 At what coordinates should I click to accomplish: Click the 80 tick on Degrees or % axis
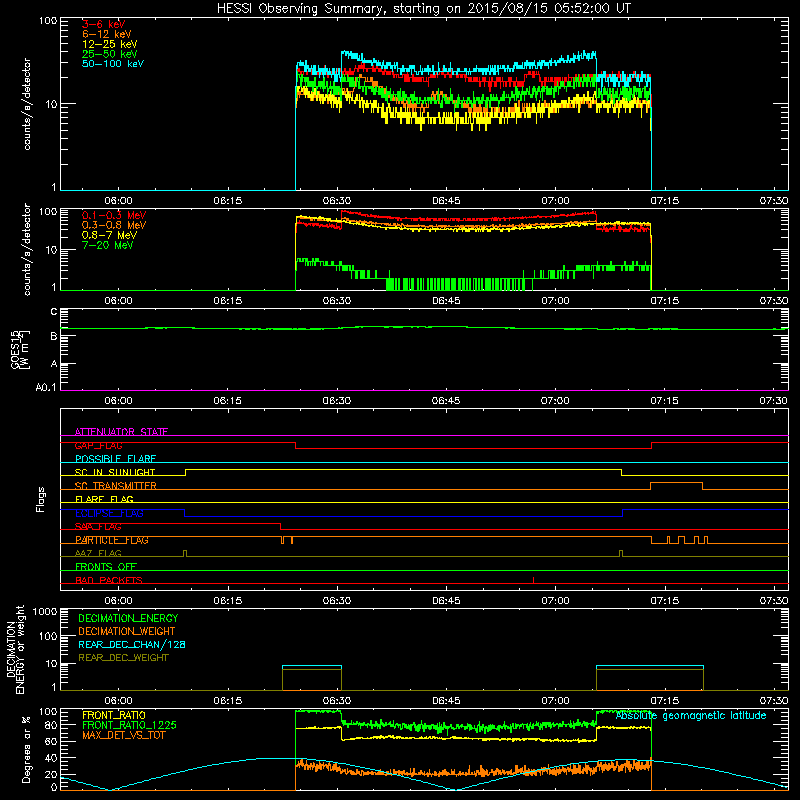coord(52,725)
